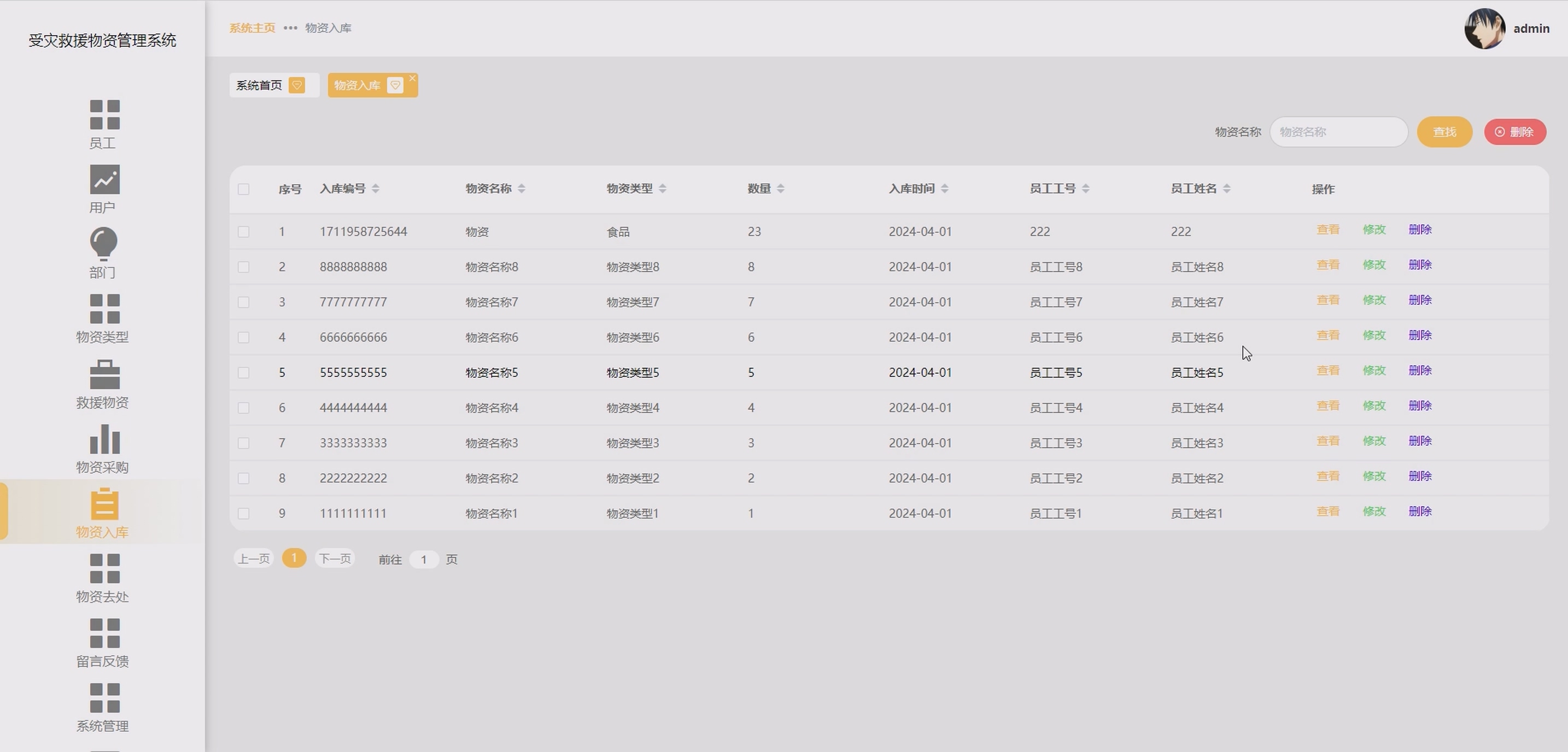View record 1711958725644 via 查看

click(x=1328, y=230)
